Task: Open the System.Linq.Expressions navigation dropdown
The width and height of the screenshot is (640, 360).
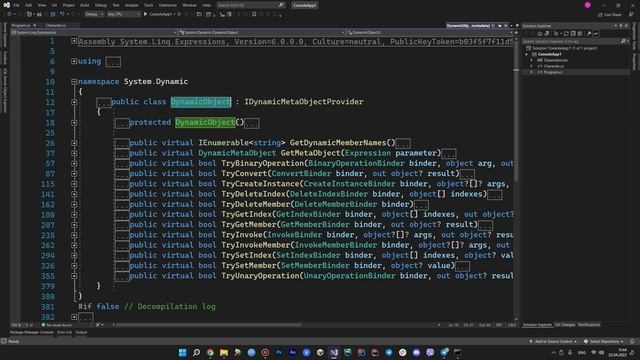Action: tap(94, 32)
